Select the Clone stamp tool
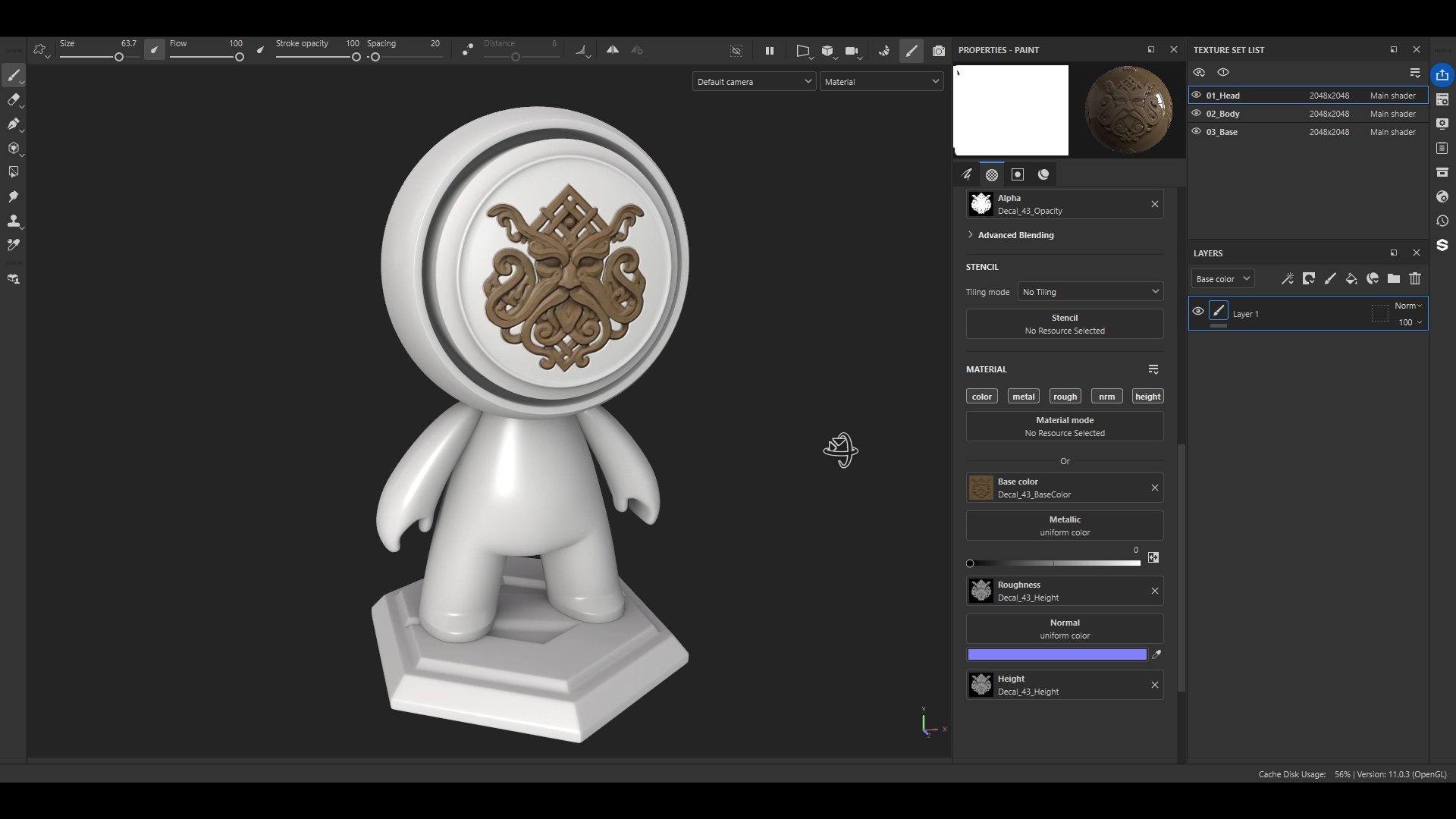 click(13, 221)
